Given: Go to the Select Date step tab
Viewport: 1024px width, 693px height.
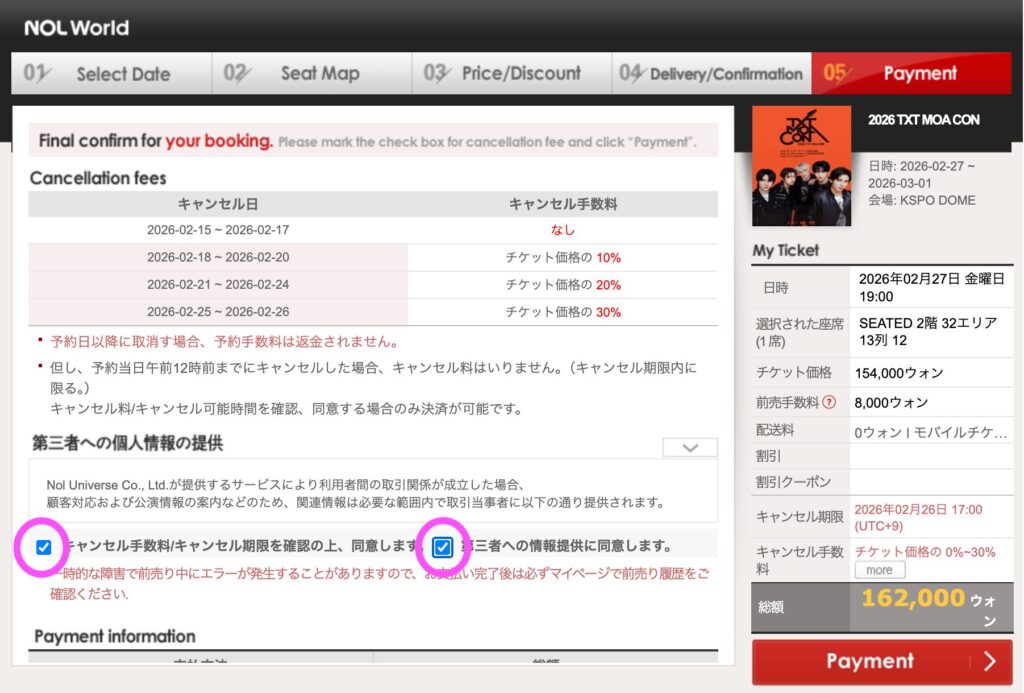Looking at the screenshot, I should pyautogui.click(x=111, y=74).
